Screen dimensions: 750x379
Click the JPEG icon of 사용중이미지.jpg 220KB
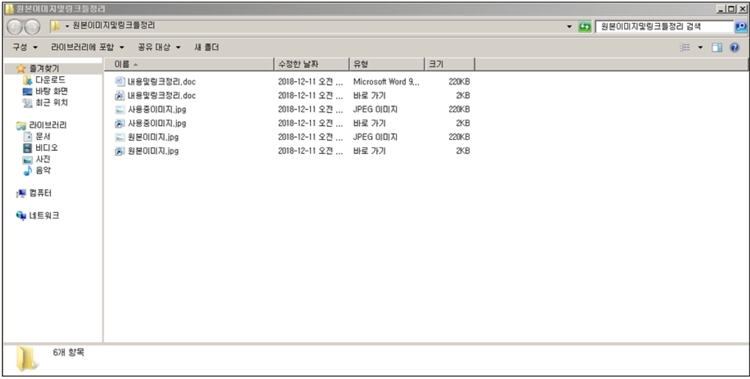[120, 110]
